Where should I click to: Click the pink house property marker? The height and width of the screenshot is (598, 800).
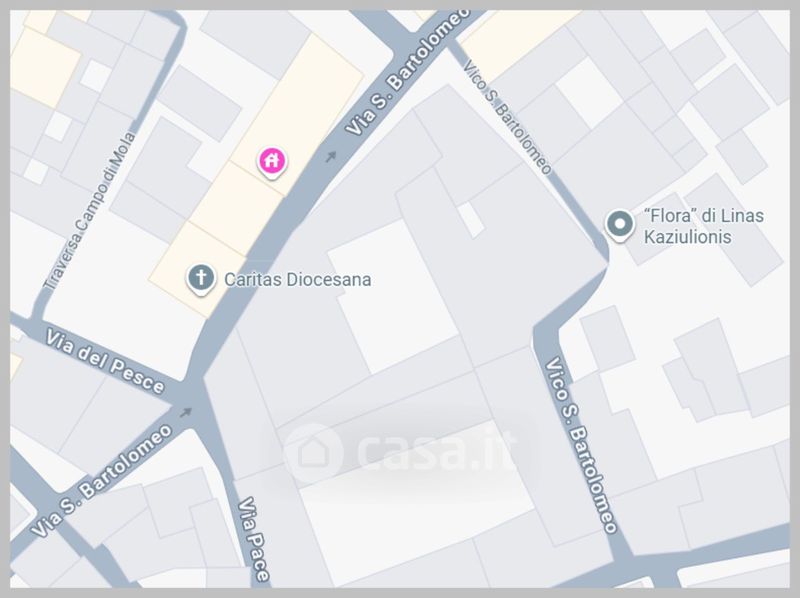point(272,162)
